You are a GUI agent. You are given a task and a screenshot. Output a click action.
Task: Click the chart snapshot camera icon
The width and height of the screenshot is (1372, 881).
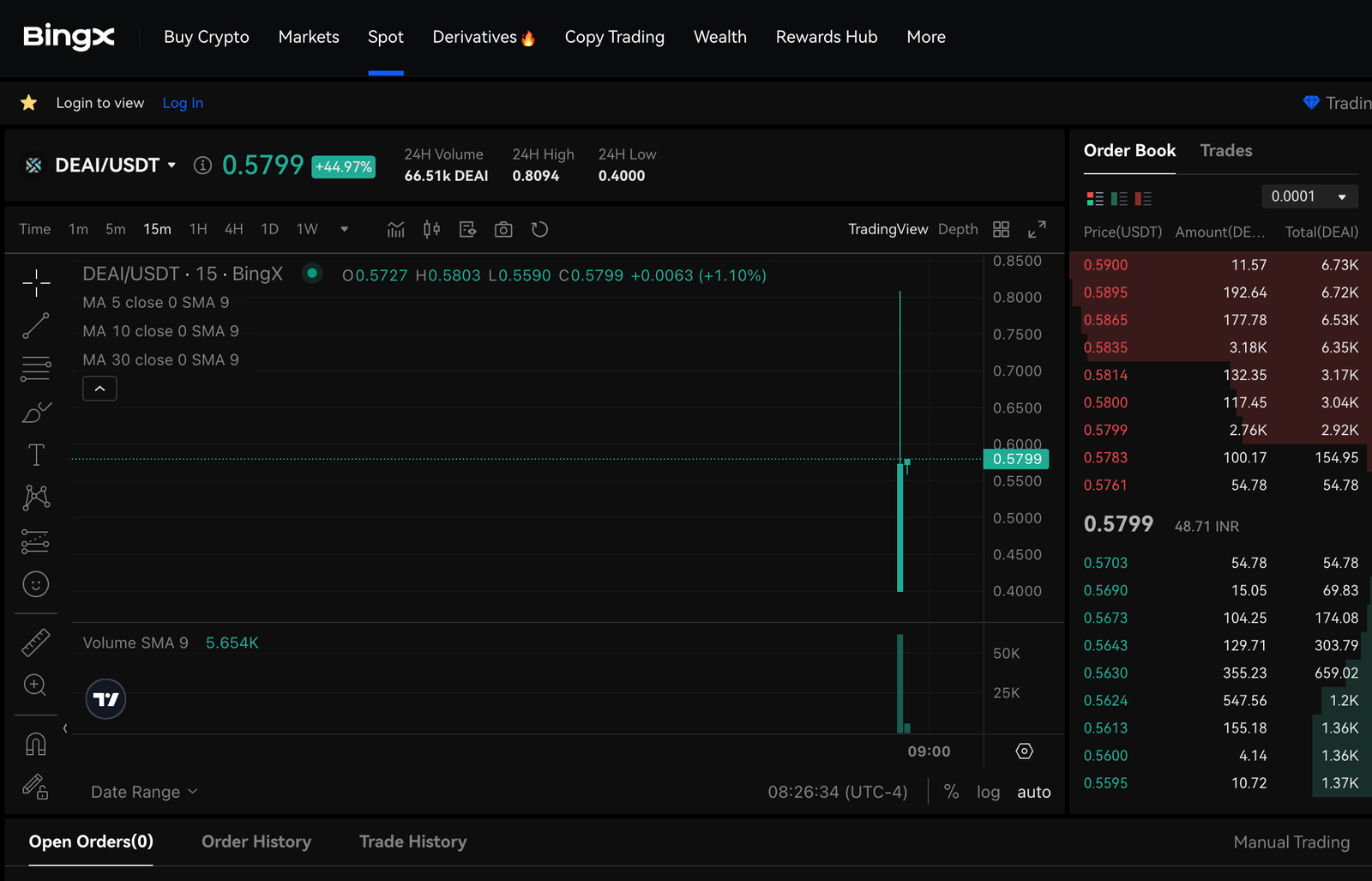pyautogui.click(x=503, y=229)
